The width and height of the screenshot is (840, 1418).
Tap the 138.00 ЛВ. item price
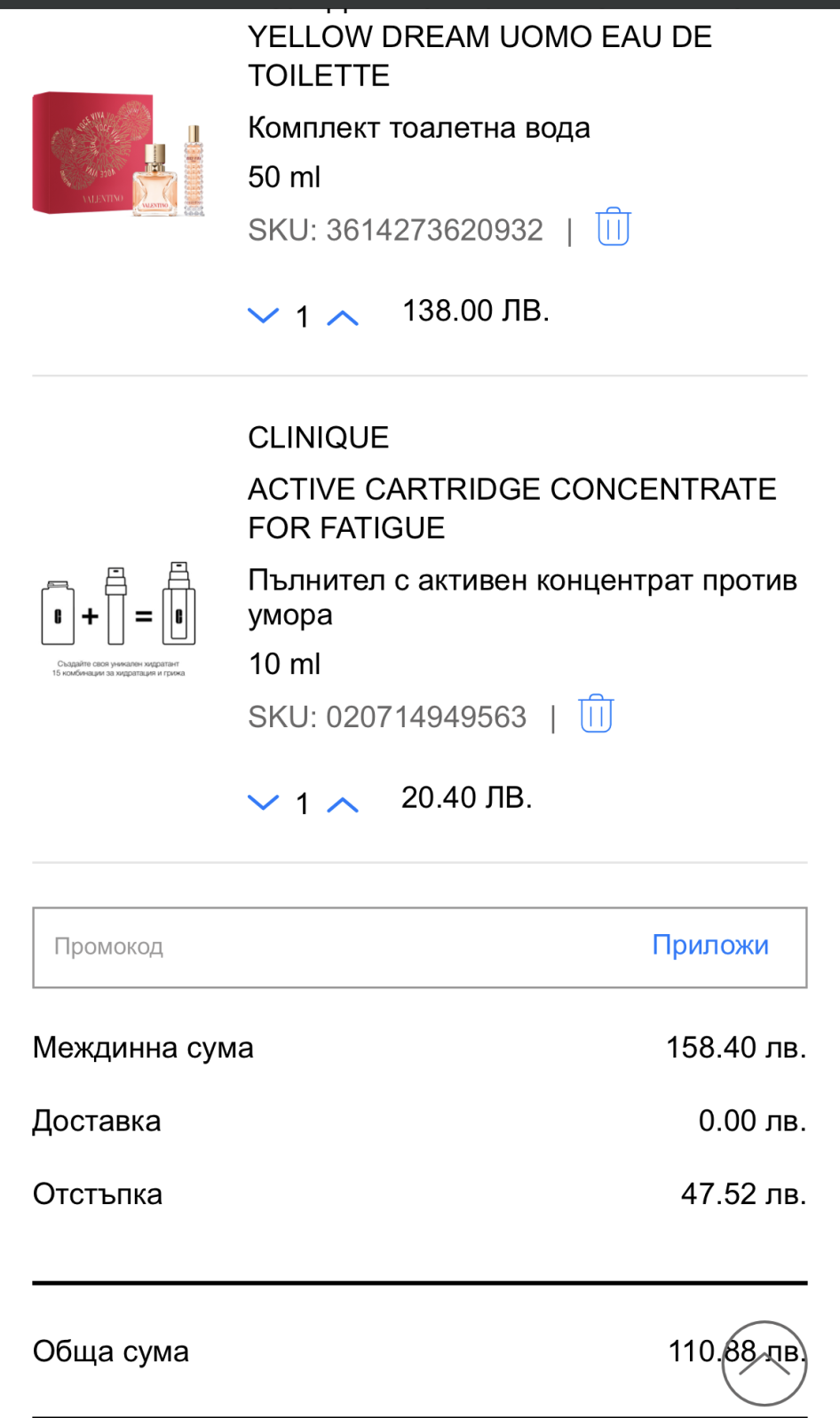pos(476,311)
